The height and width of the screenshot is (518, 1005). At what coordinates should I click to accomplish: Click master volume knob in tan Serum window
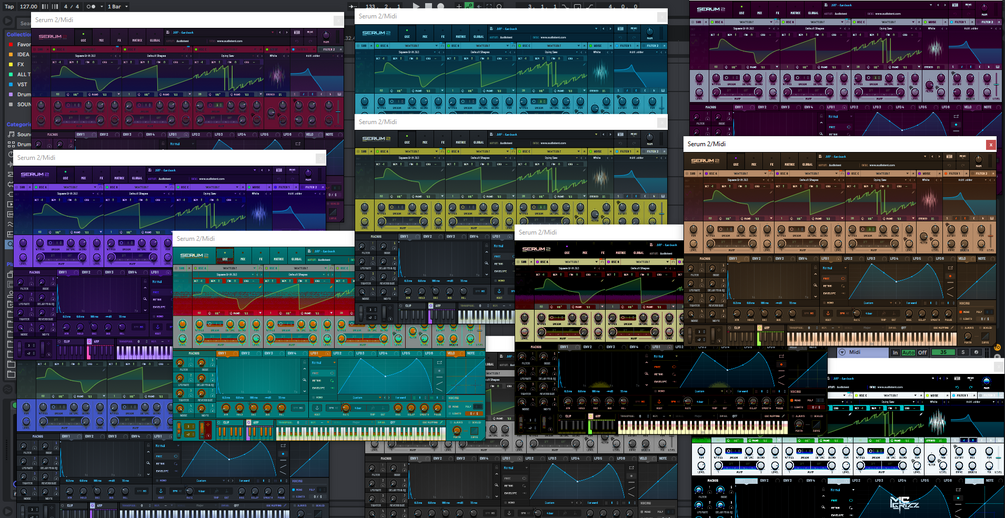point(978,159)
